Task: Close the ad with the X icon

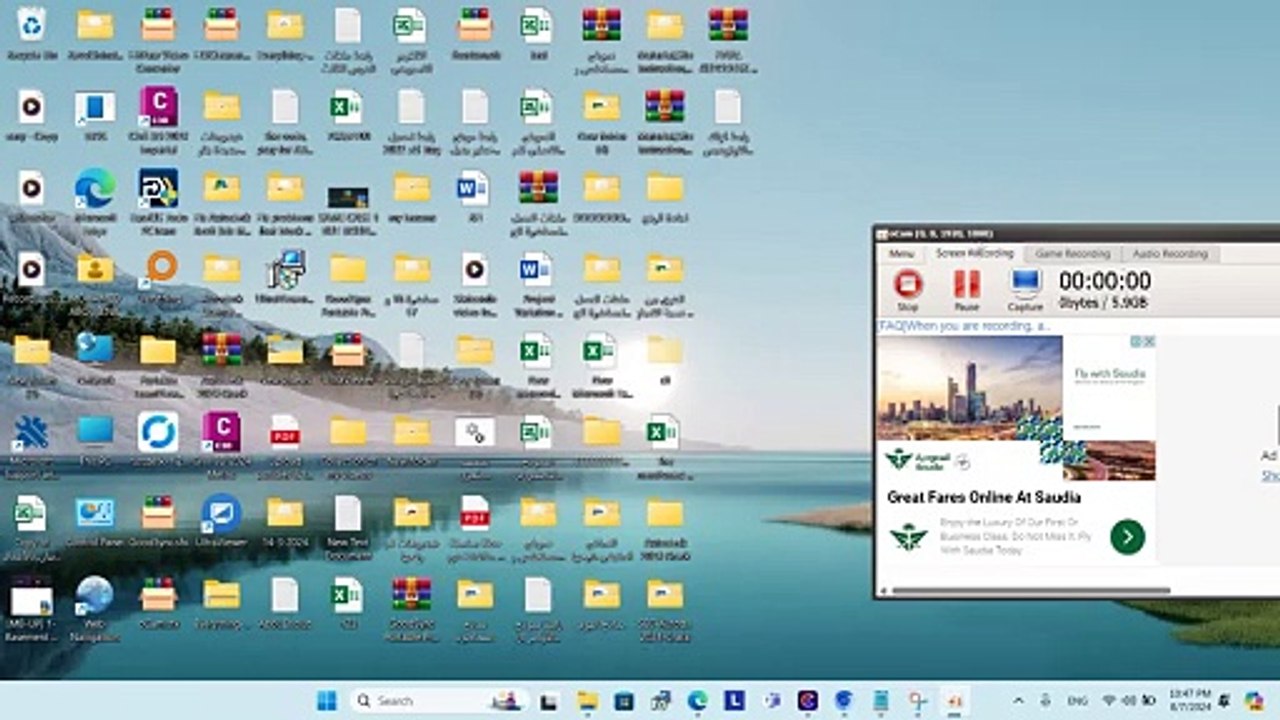Action: (x=1149, y=341)
